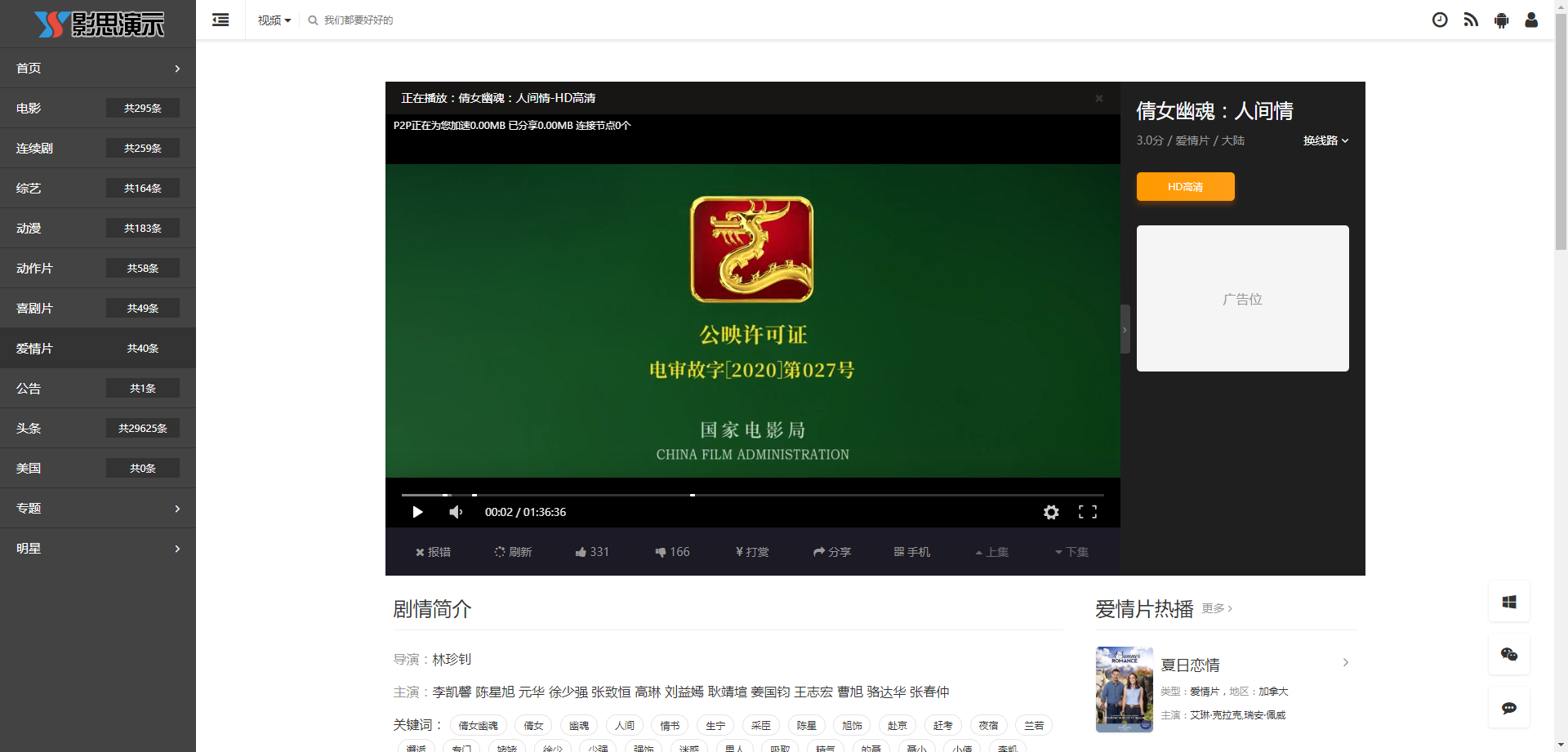Click the play button in video player
Image resolution: width=1568 pixels, height=752 pixels.
coord(417,512)
